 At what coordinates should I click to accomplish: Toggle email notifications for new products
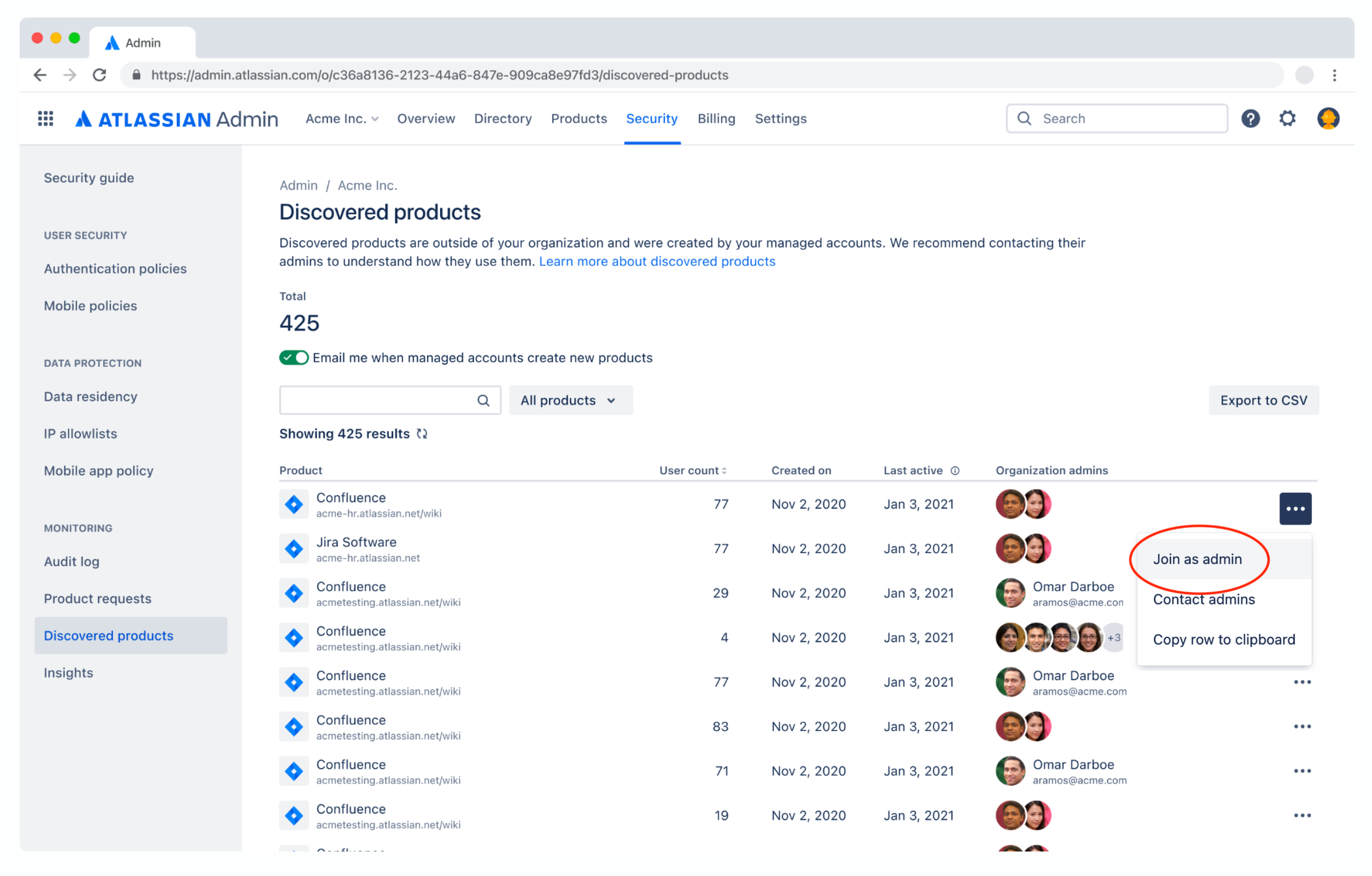click(x=294, y=357)
